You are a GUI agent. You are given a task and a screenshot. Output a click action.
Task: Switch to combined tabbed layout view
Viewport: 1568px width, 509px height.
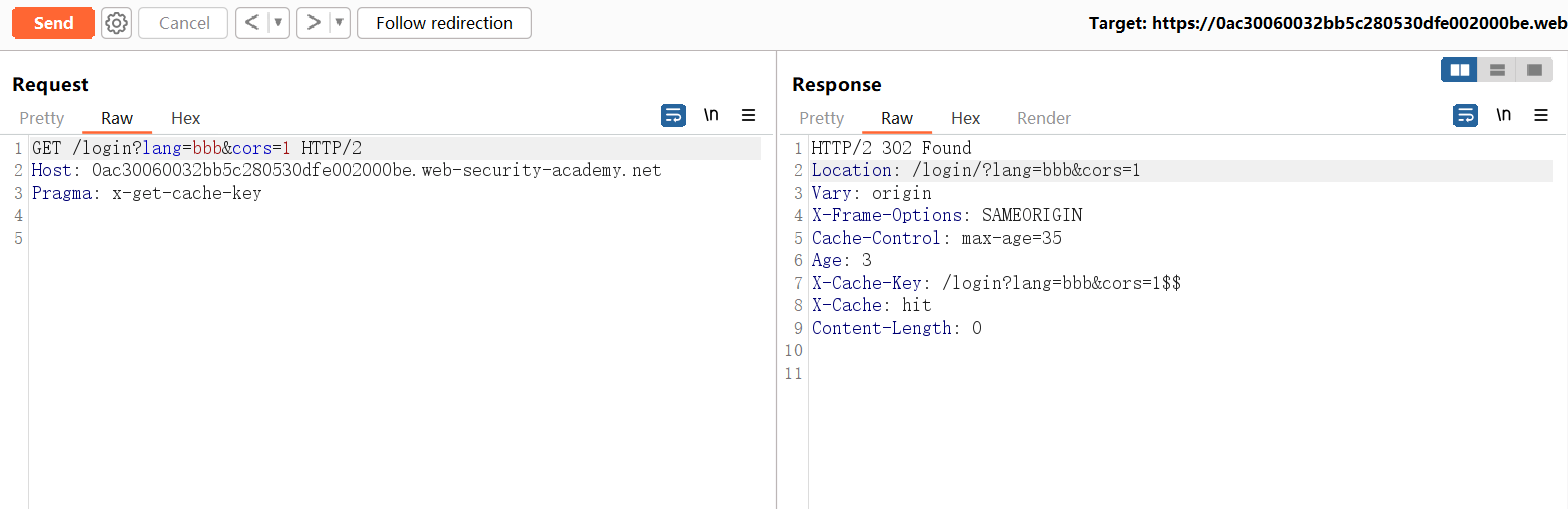point(1534,70)
